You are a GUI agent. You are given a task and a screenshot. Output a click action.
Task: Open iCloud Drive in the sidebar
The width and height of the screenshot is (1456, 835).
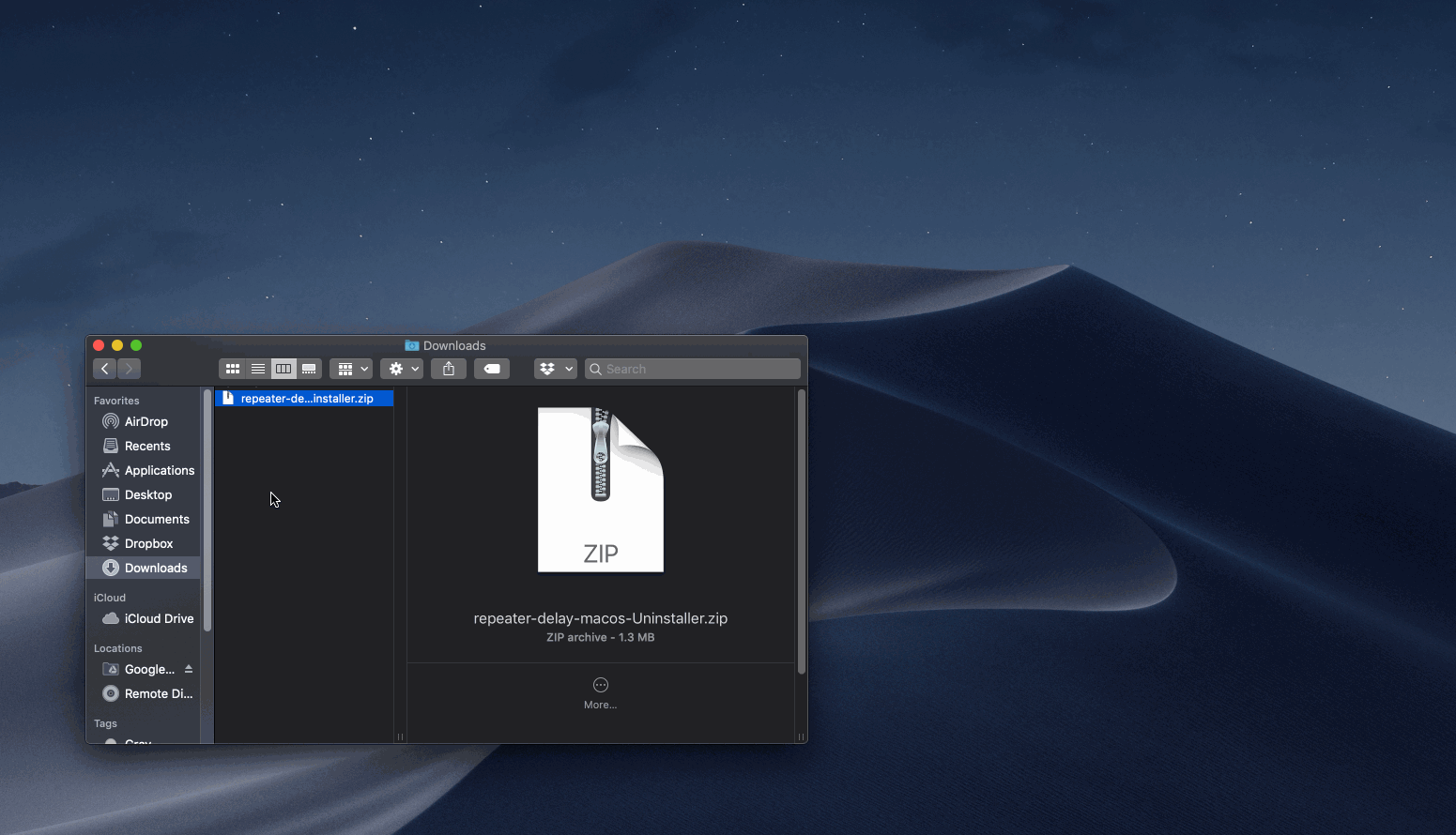pyautogui.click(x=144, y=618)
